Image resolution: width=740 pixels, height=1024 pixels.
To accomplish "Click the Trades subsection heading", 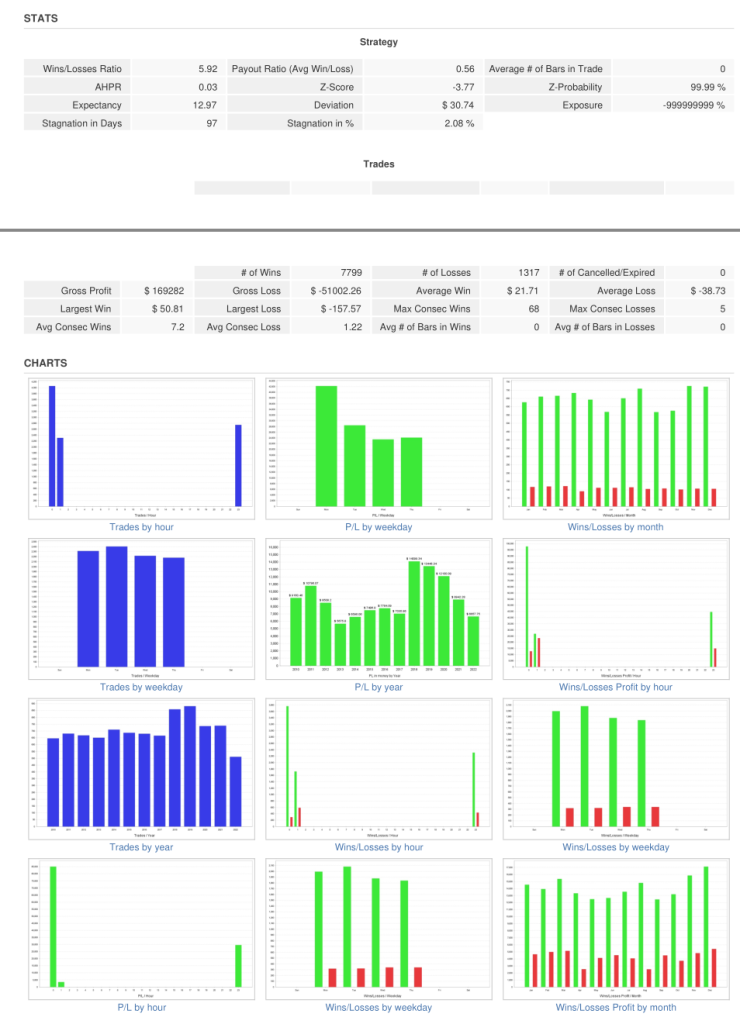I will [x=379, y=164].
